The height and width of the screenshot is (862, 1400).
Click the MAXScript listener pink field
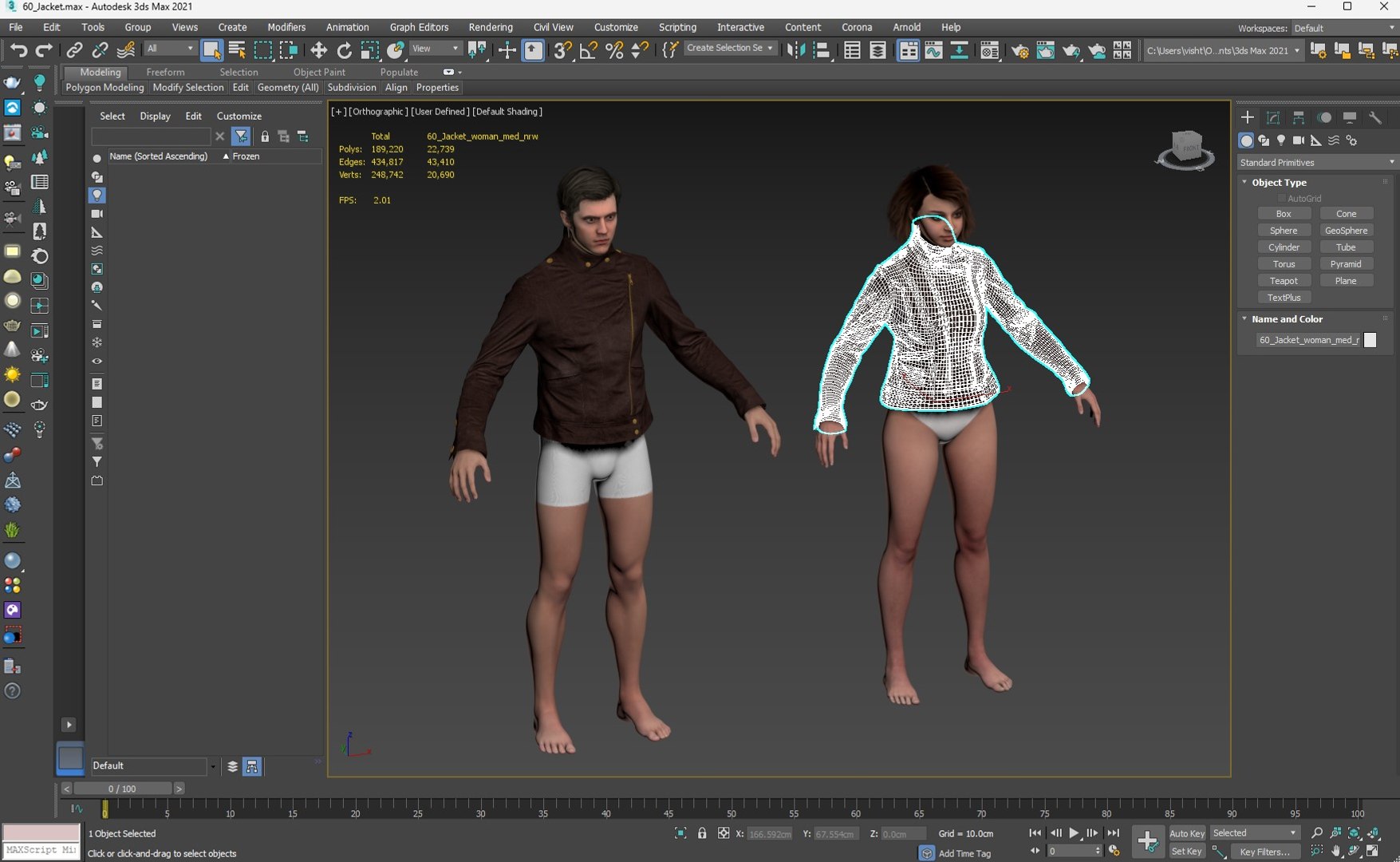pyautogui.click(x=41, y=833)
